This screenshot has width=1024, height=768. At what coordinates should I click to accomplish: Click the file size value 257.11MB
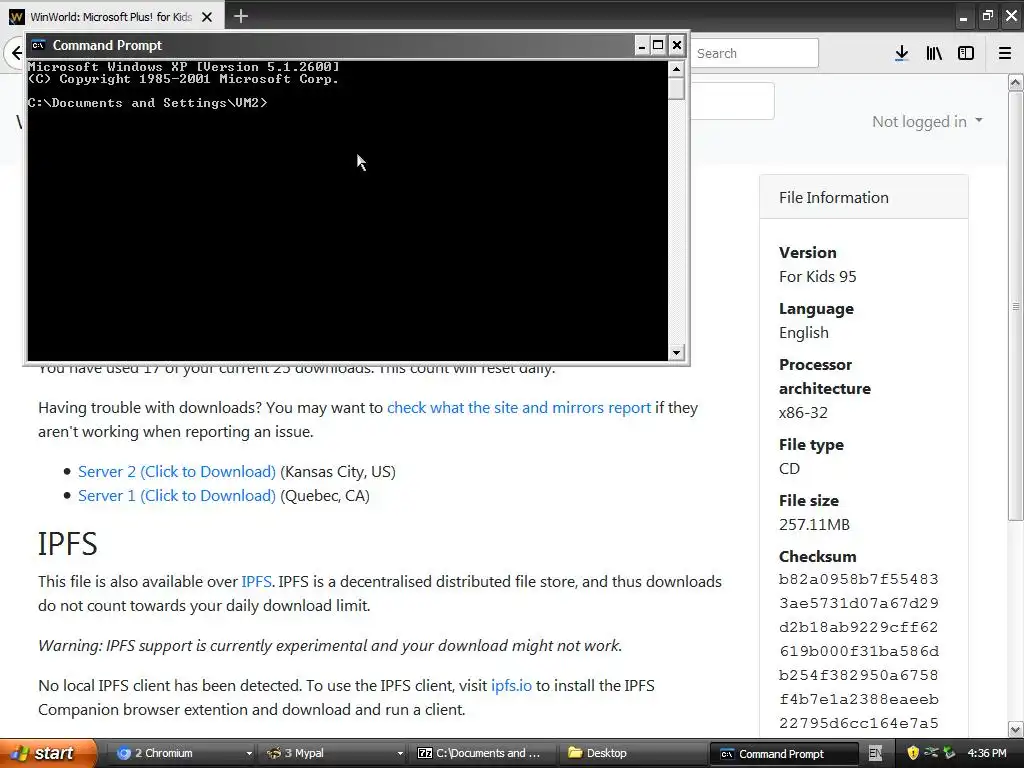coord(814,524)
